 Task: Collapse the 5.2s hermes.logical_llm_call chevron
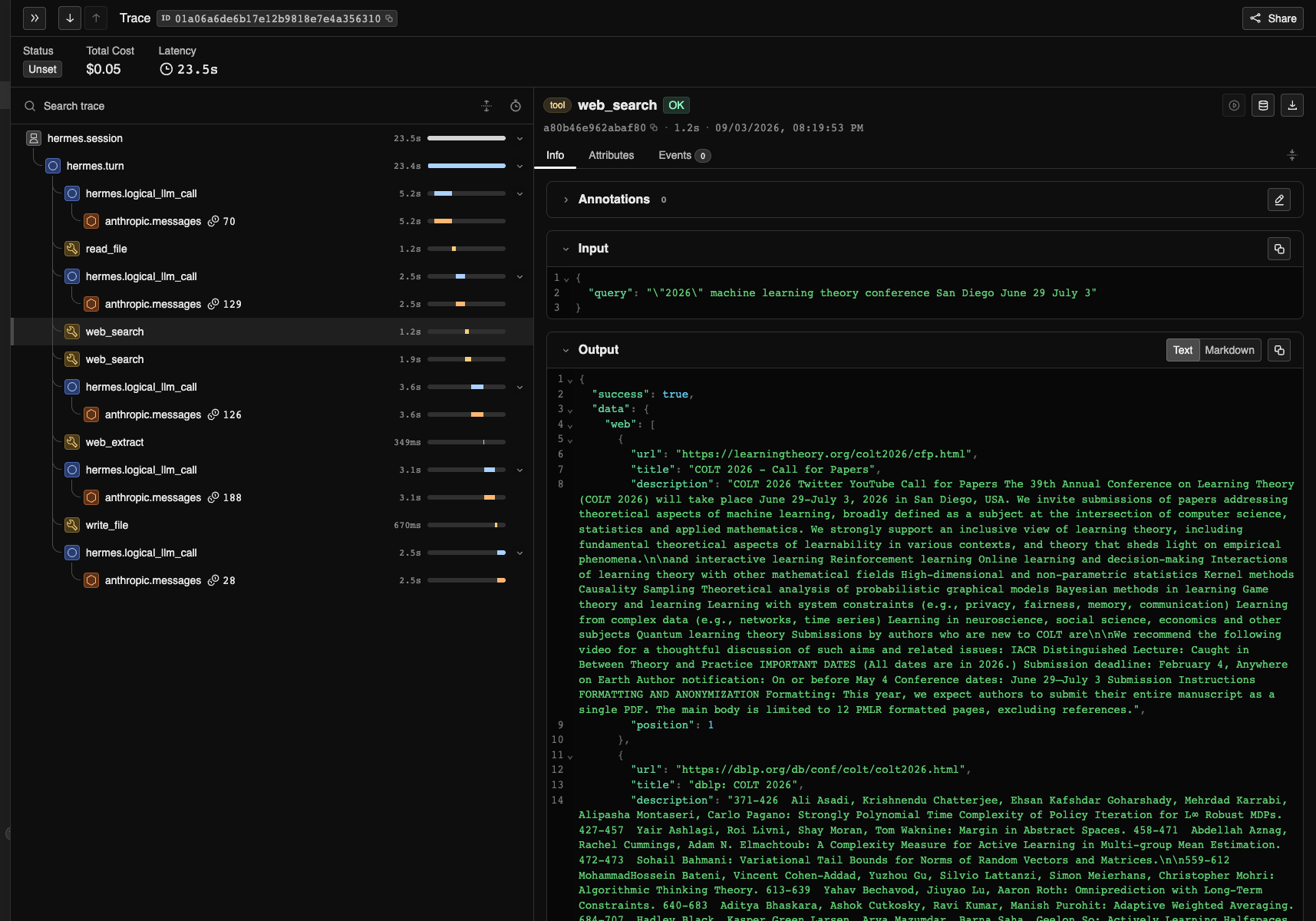pos(519,194)
